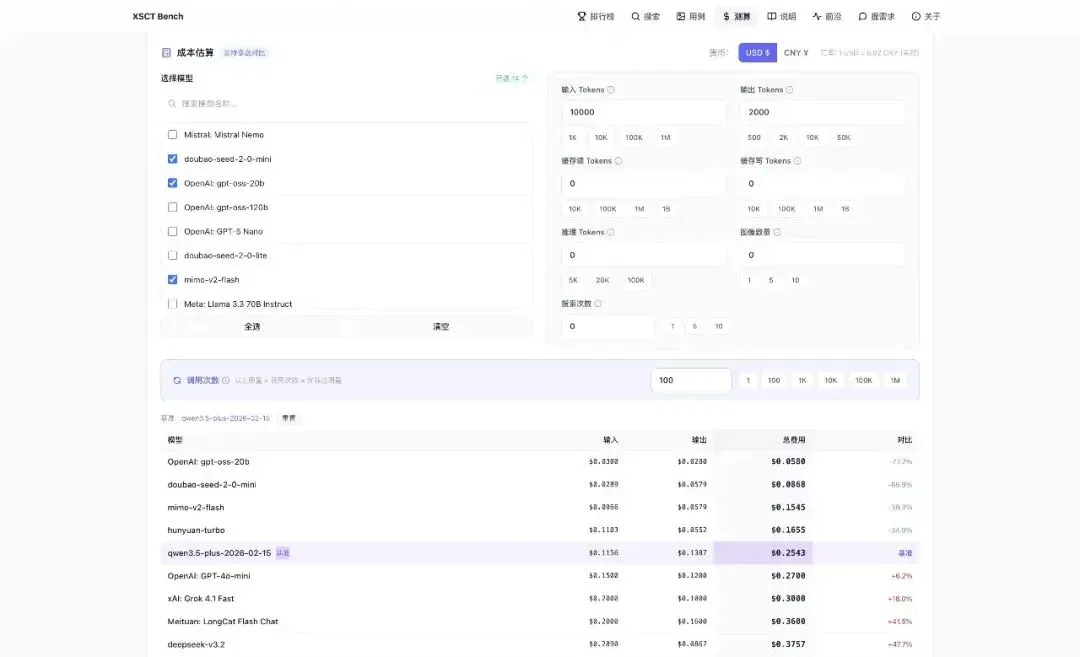Set reasoning tokens preset 5K

(573, 280)
